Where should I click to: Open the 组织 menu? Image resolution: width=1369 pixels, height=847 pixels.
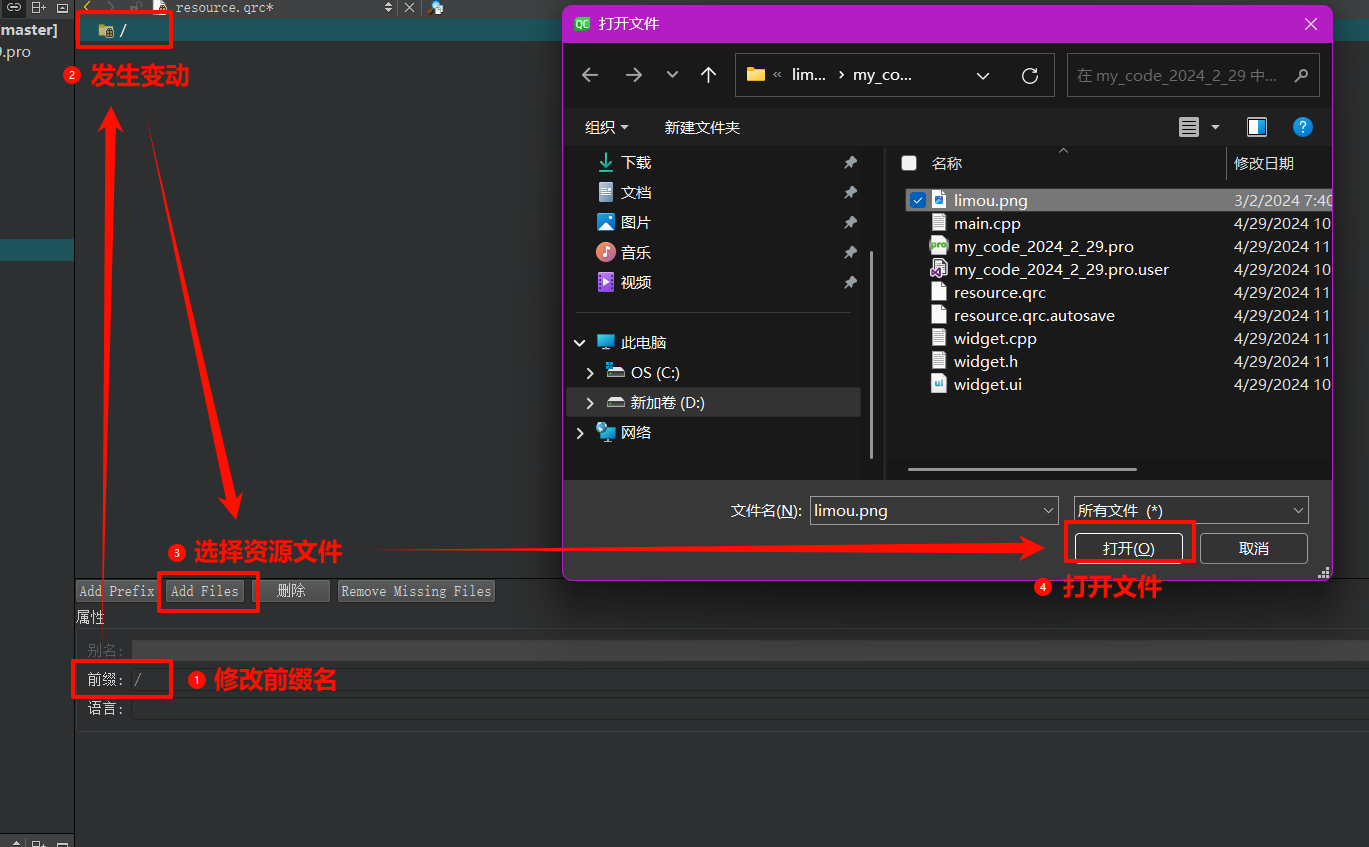[x=606, y=127]
